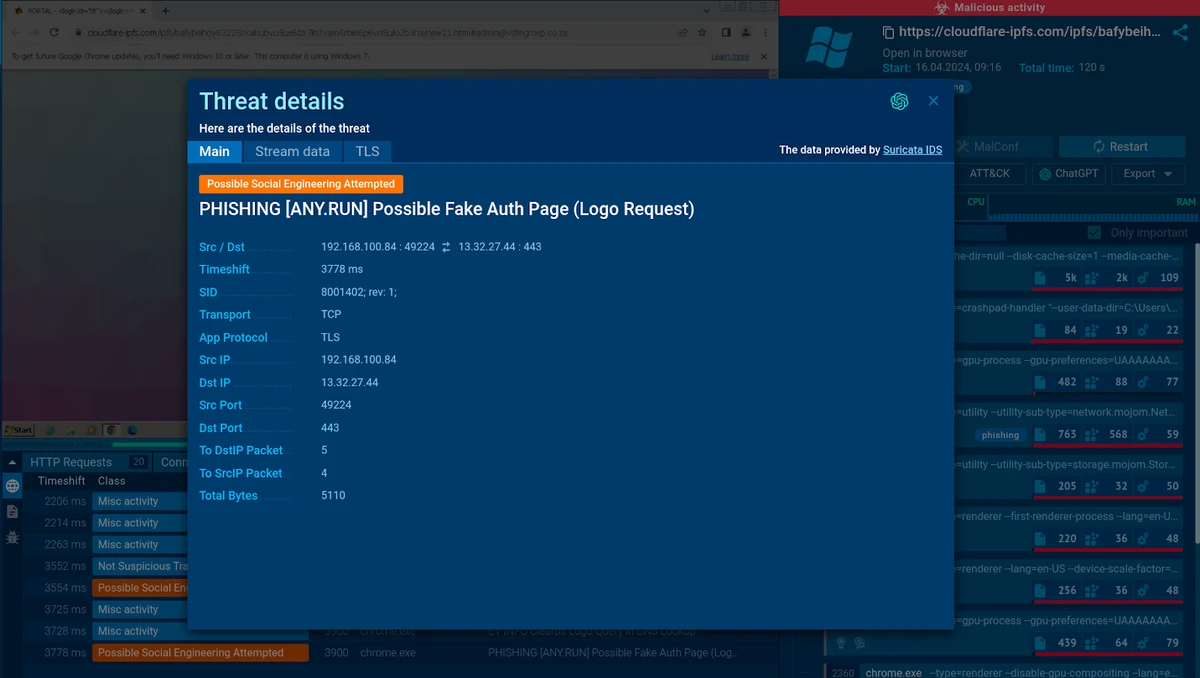Toggle the Only important checkbox
Image resolution: width=1200 pixels, height=678 pixels.
[1094, 232]
